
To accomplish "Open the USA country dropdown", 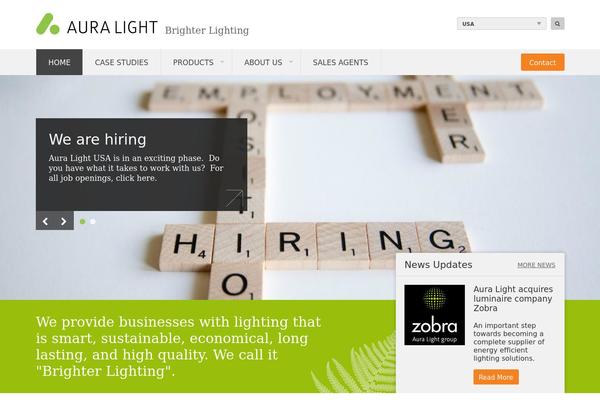I will point(501,24).
